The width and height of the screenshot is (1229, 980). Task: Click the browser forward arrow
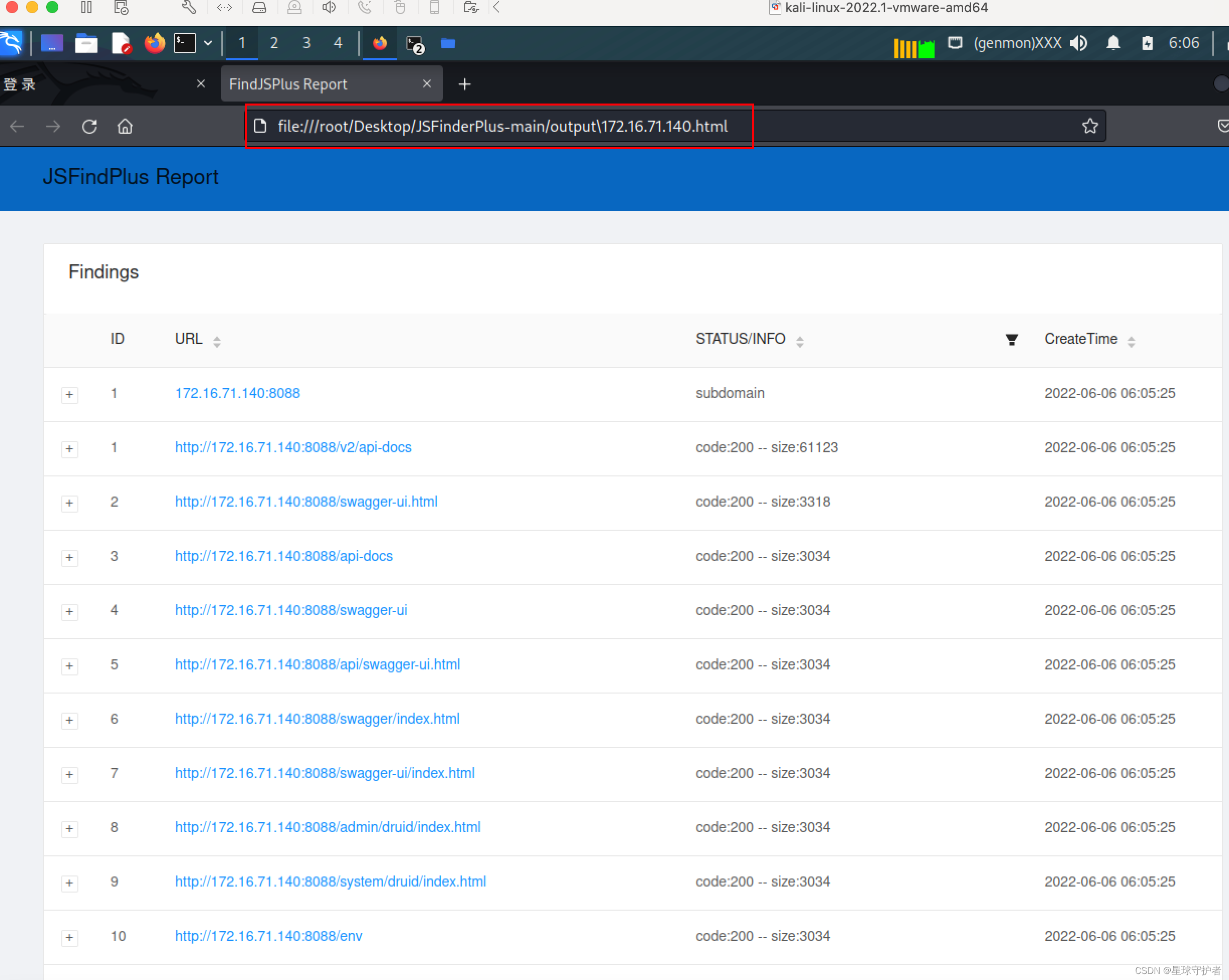pyautogui.click(x=53, y=126)
